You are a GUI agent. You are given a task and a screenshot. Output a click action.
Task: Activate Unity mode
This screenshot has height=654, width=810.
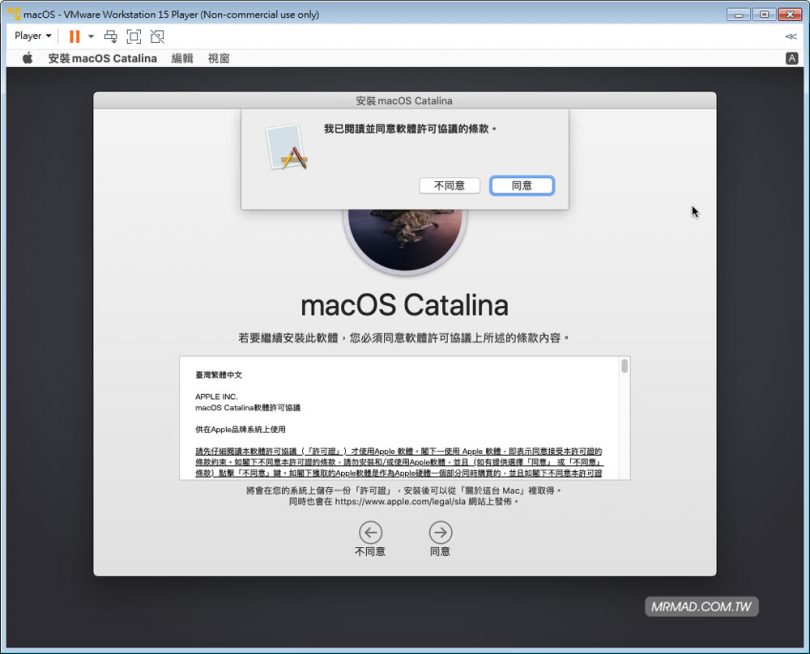tap(157, 36)
